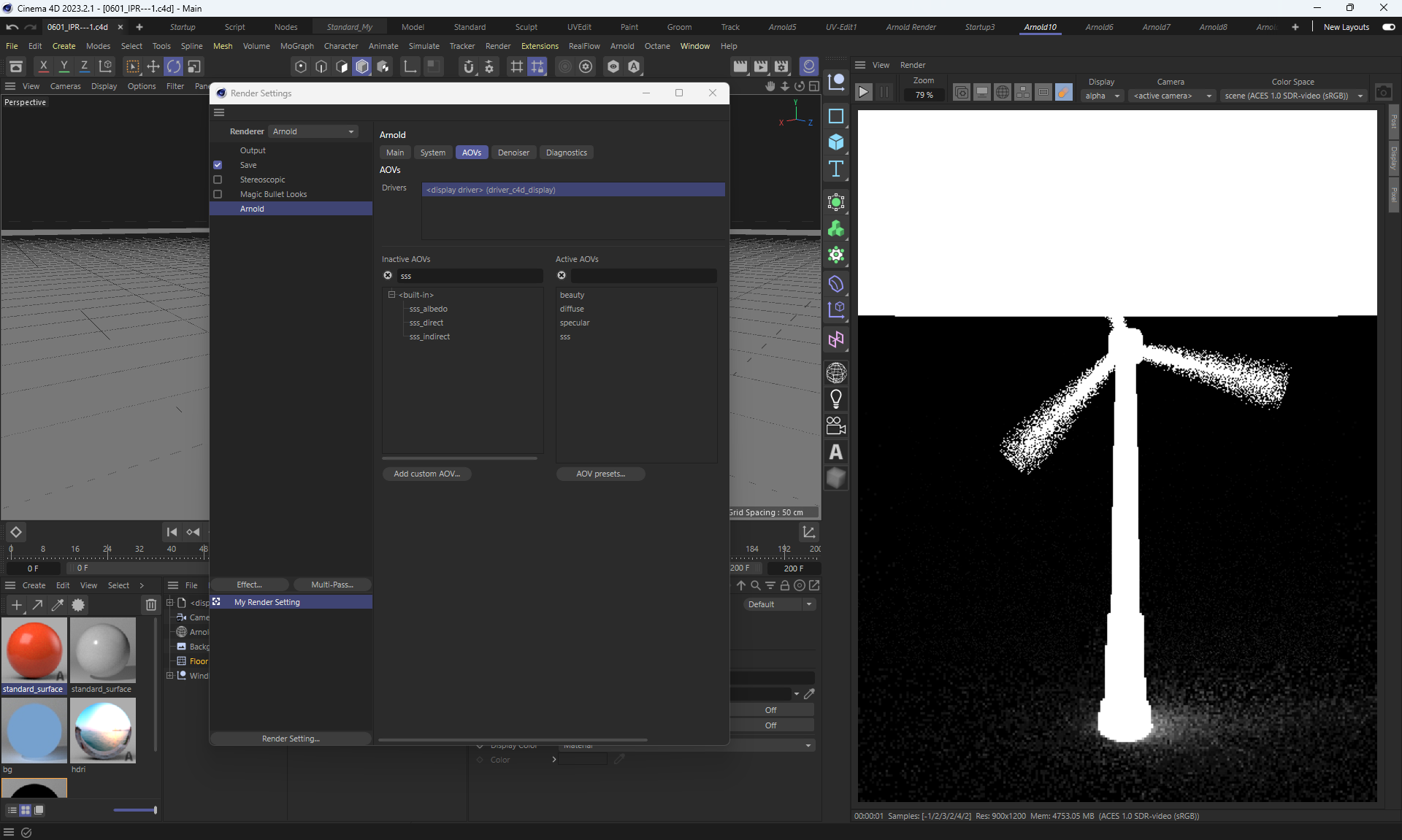Viewport: 1402px width, 840px height.
Task: Disable the Save checkbox
Action: (218, 165)
